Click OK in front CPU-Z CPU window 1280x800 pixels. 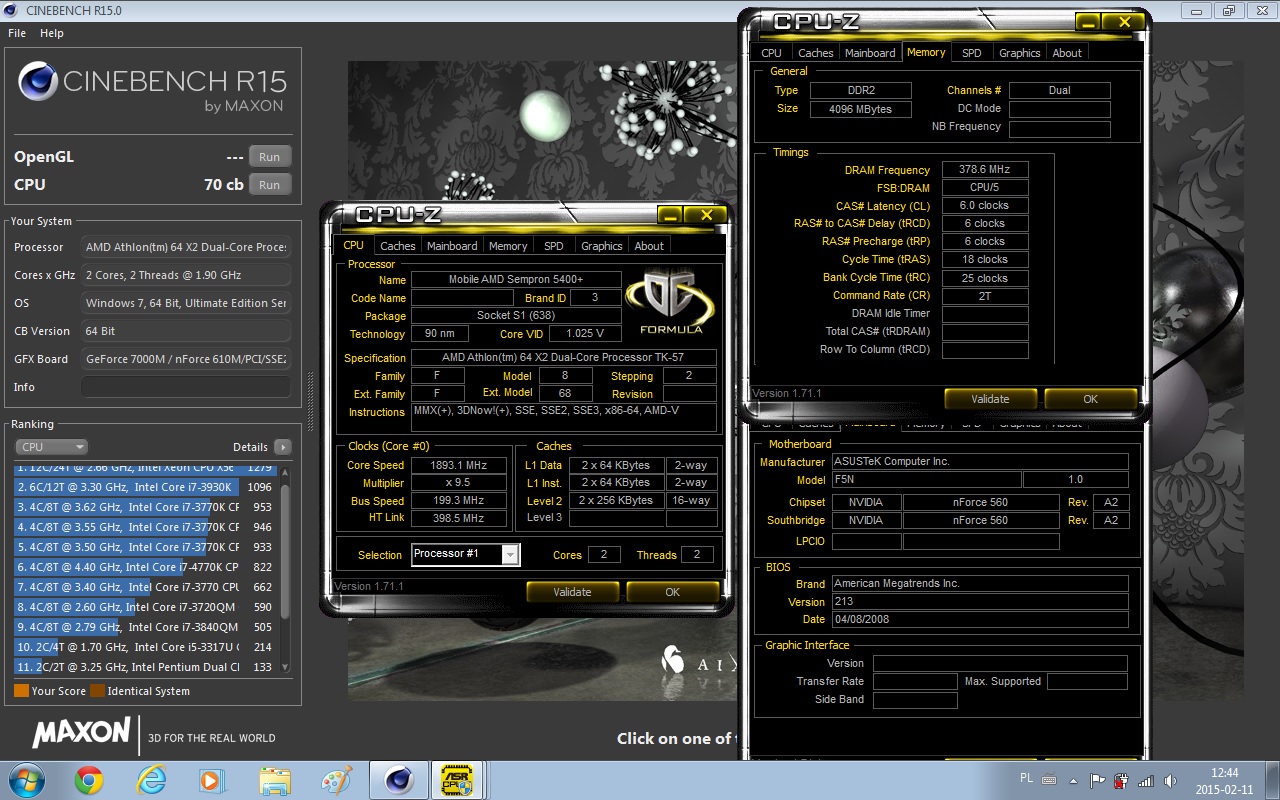(672, 592)
